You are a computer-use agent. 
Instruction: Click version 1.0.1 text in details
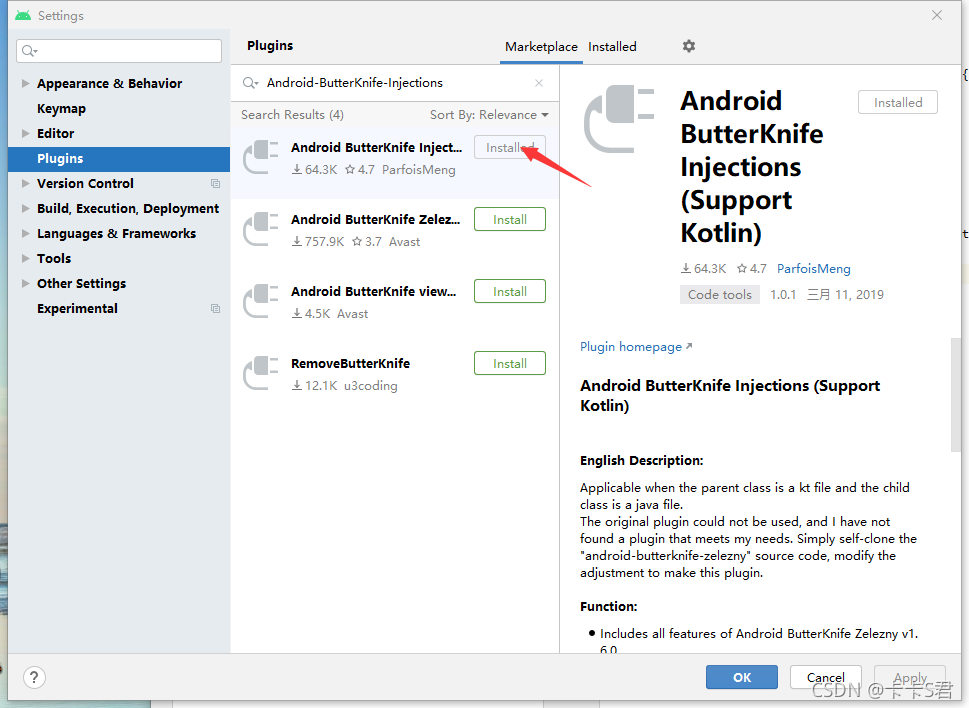(x=783, y=295)
